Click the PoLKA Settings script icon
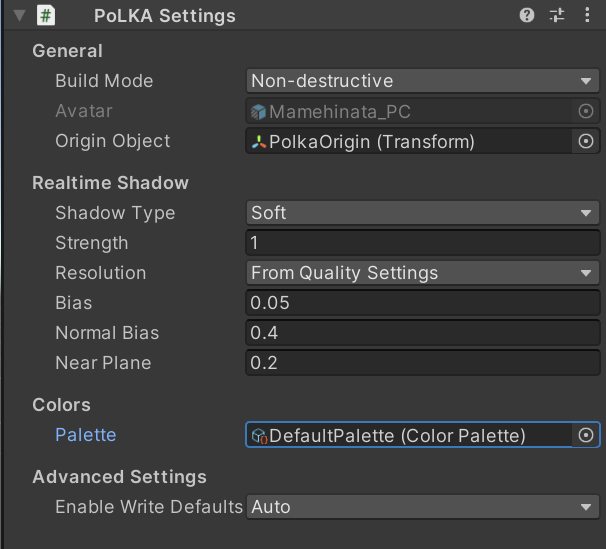606x549 pixels. pyautogui.click(x=47, y=16)
